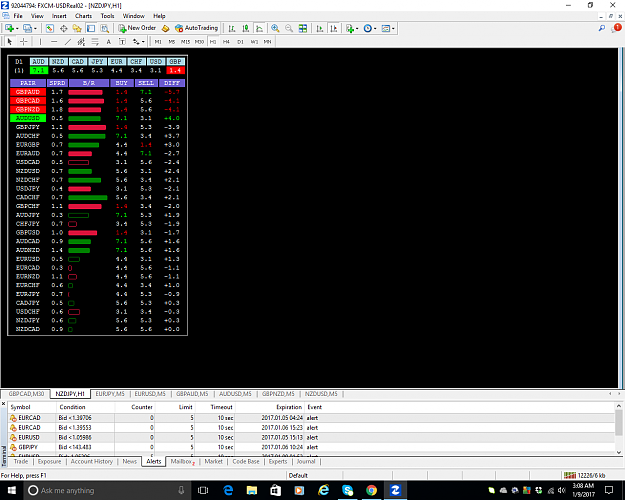Open the File menu
This screenshot has height=500, width=625.
click(18, 16)
